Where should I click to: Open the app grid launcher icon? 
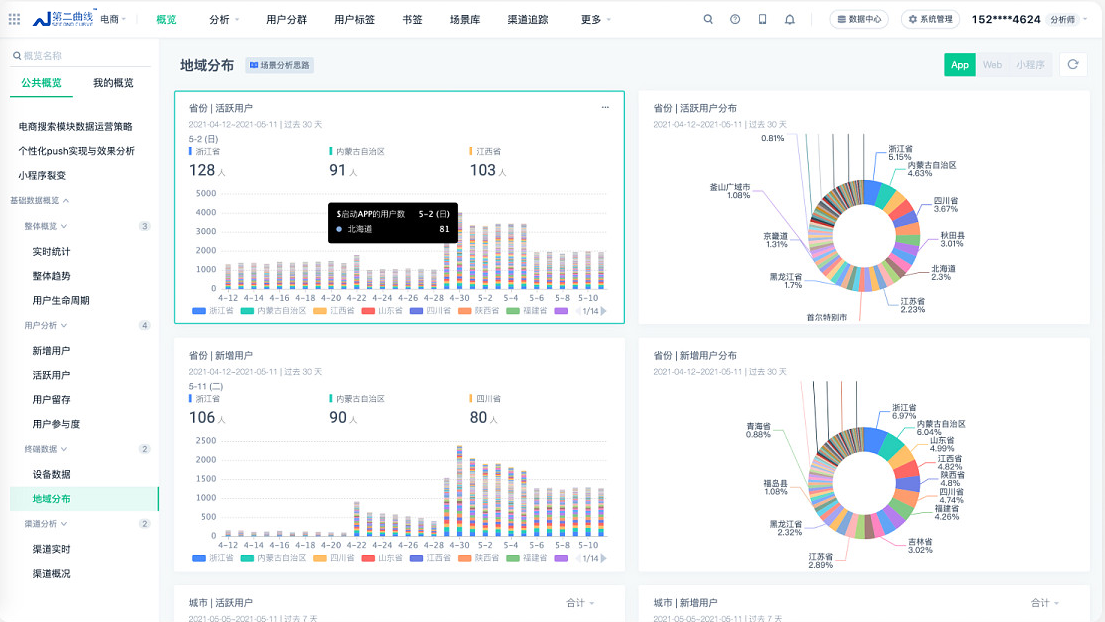[14, 19]
